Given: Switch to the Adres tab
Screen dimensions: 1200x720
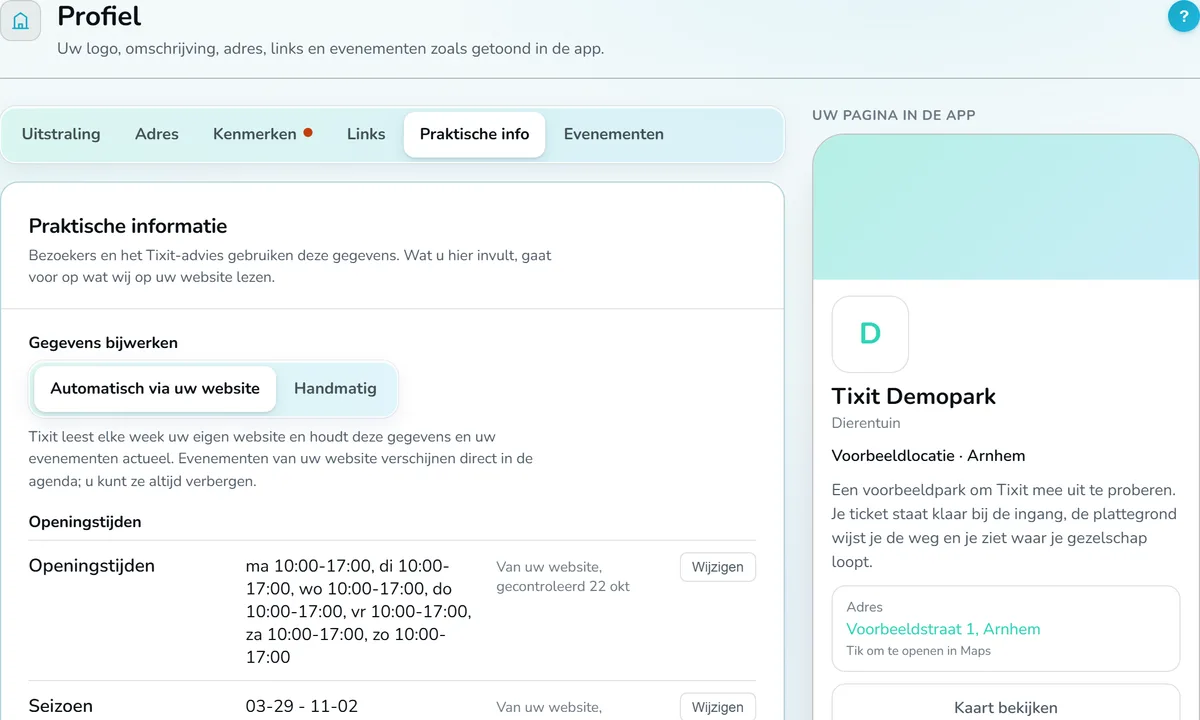Looking at the screenshot, I should click(157, 134).
